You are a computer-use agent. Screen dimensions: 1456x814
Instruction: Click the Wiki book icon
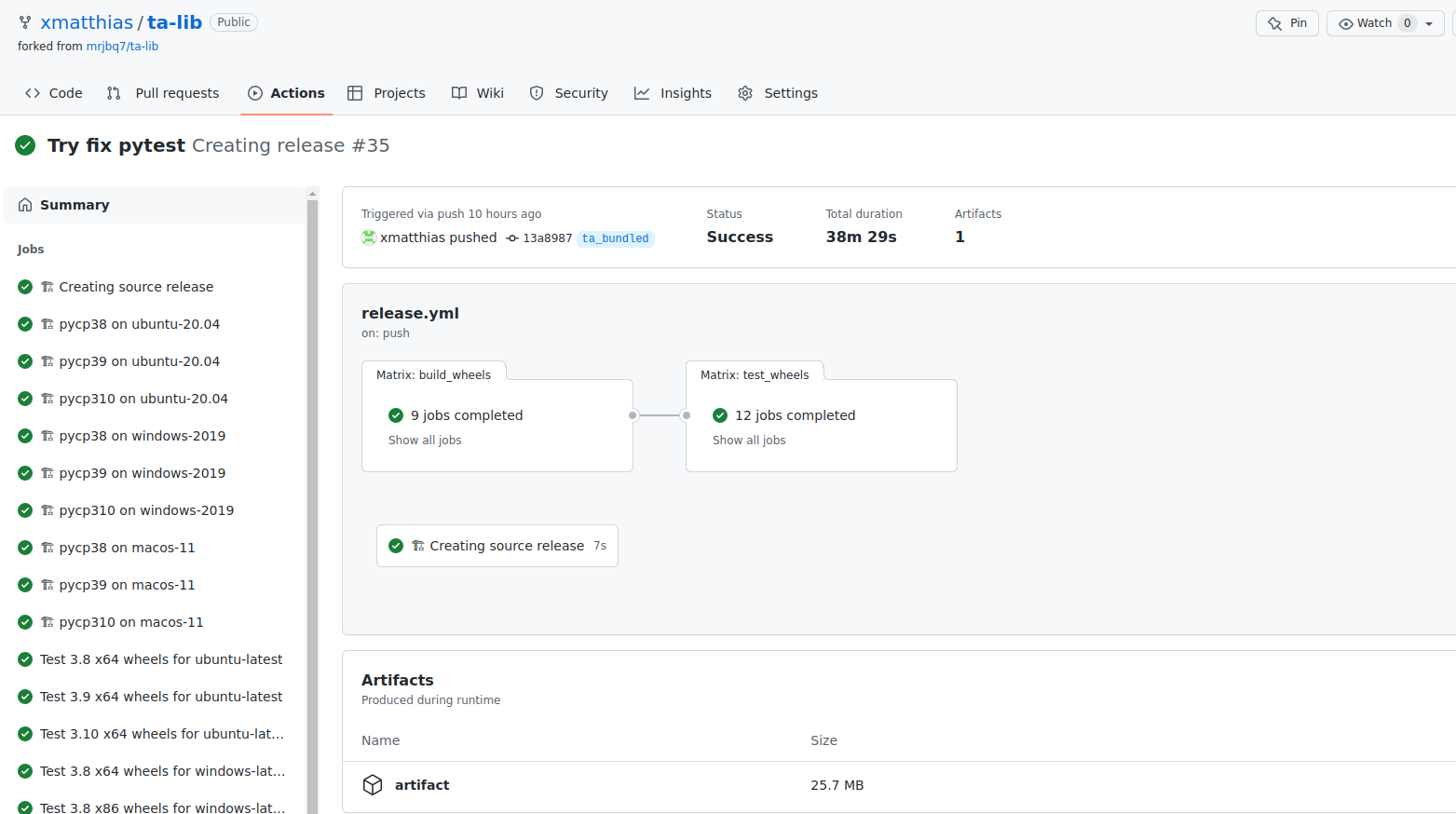point(459,93)
